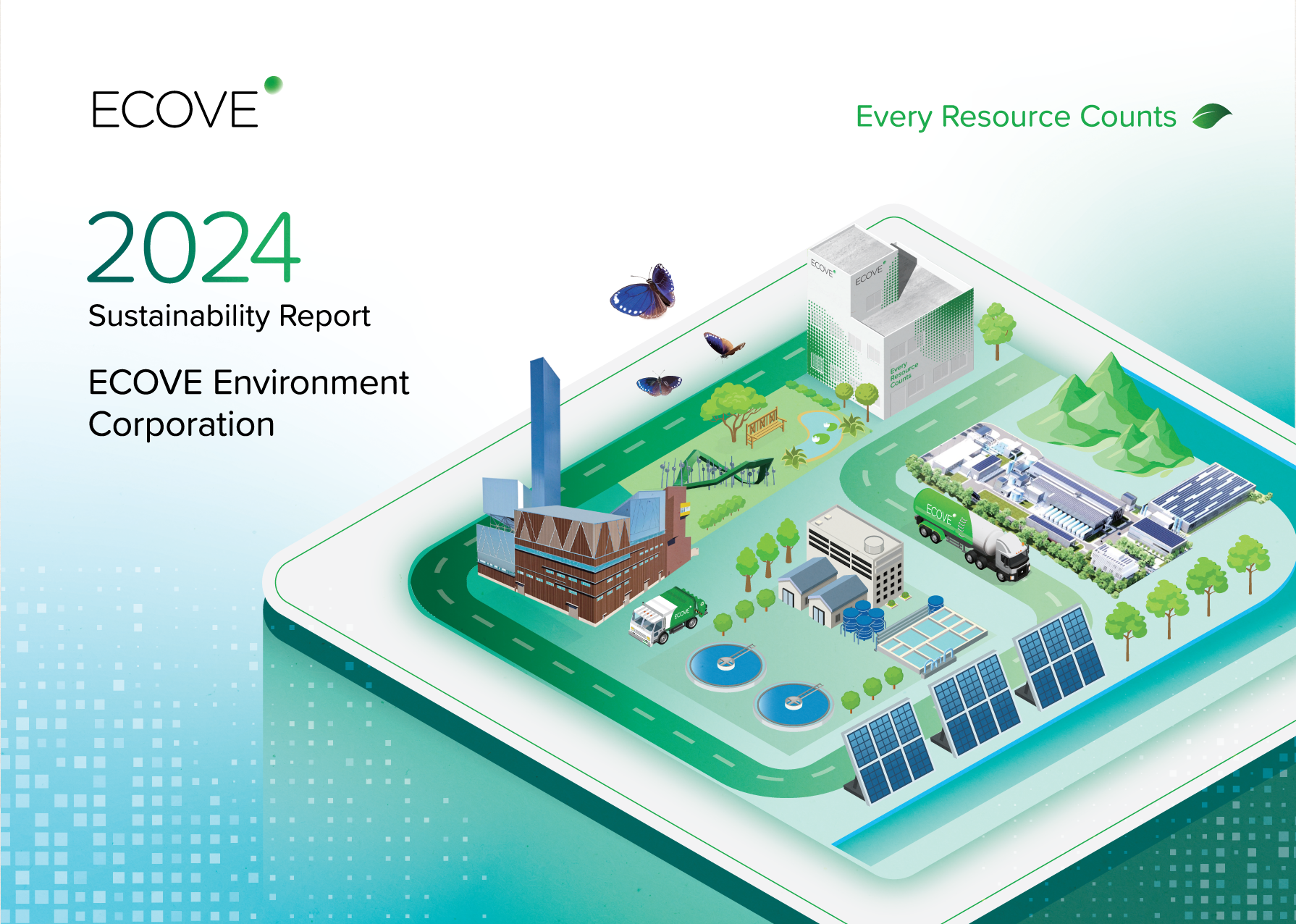The height and width of the screenshot is (924, 1296).
Task: Click the "Sustainability Report" title text
Action: pyautogui.click(x=229, y=316)
